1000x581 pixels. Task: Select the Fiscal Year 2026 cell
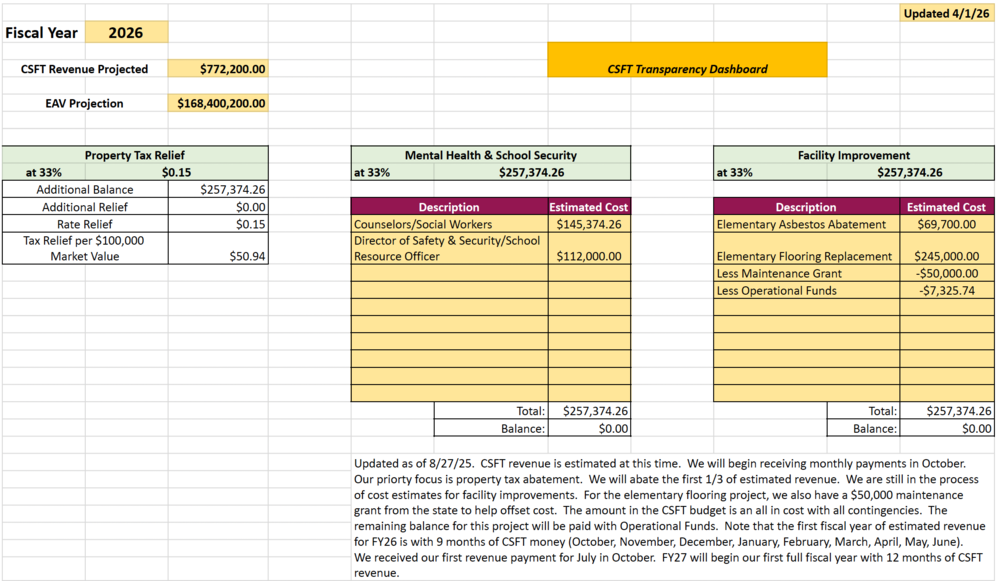click(127, 32)
